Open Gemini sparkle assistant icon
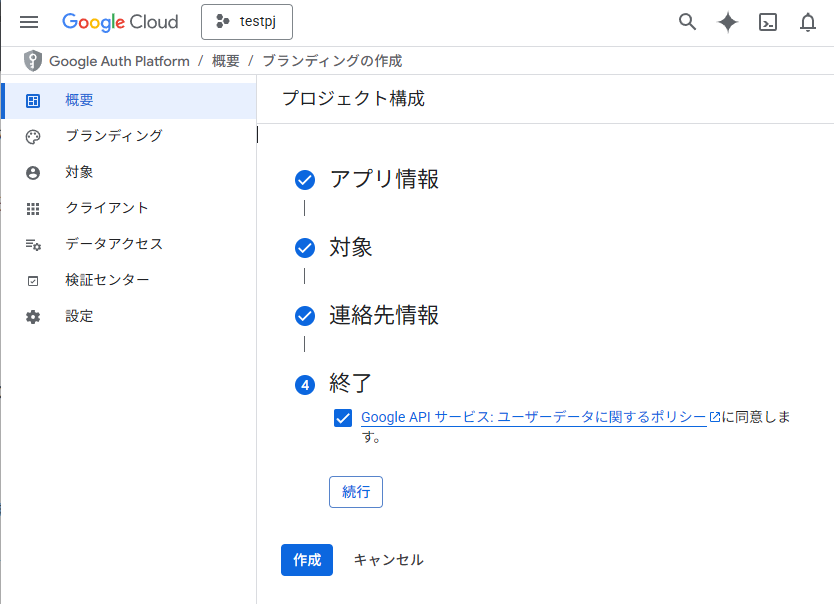The height and width of the screenshot is (604, 834). tap(728, 22)
